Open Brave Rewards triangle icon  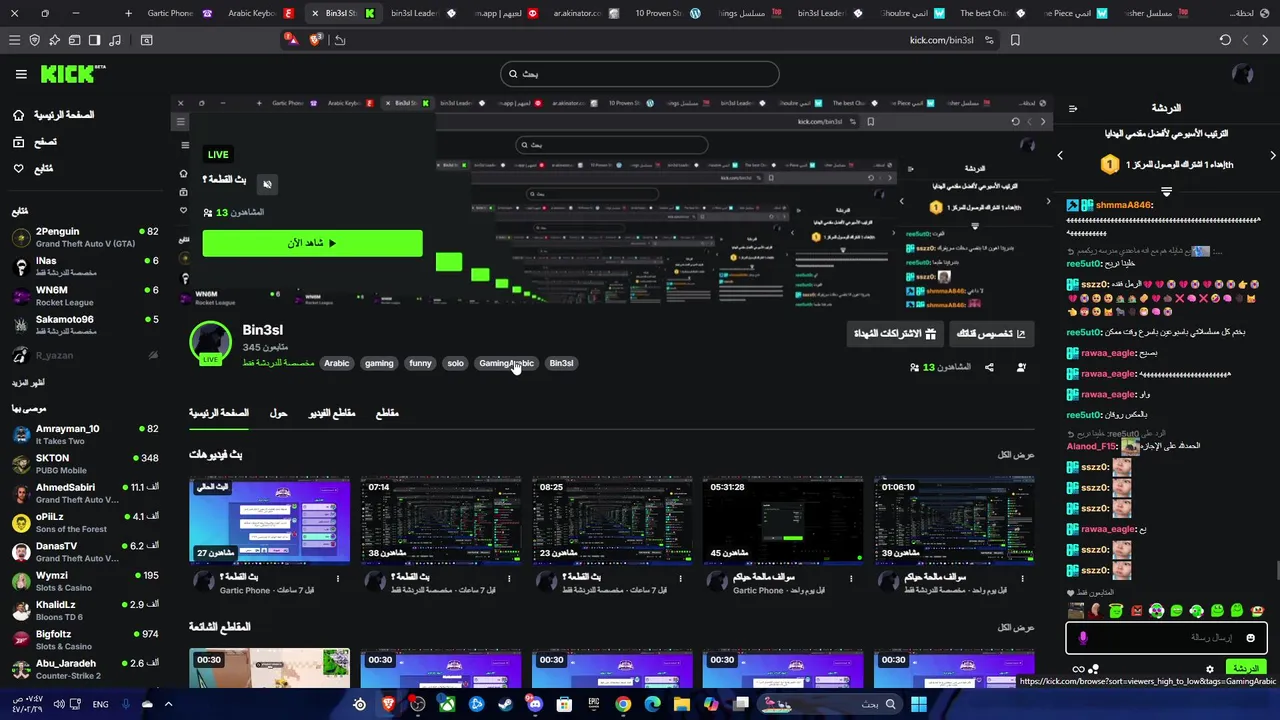click(291, 39)
